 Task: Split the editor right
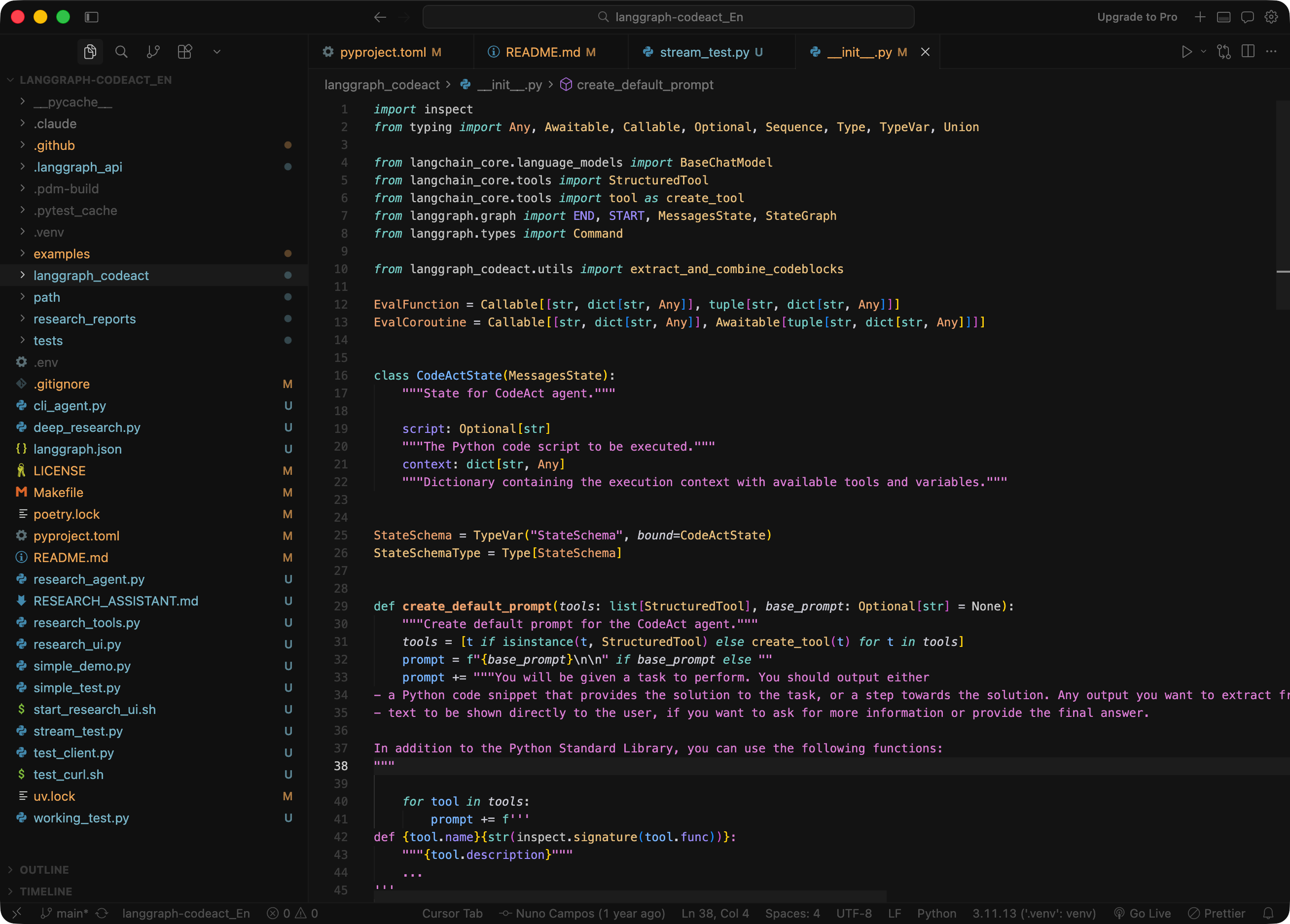click(x=1248, y=52)
